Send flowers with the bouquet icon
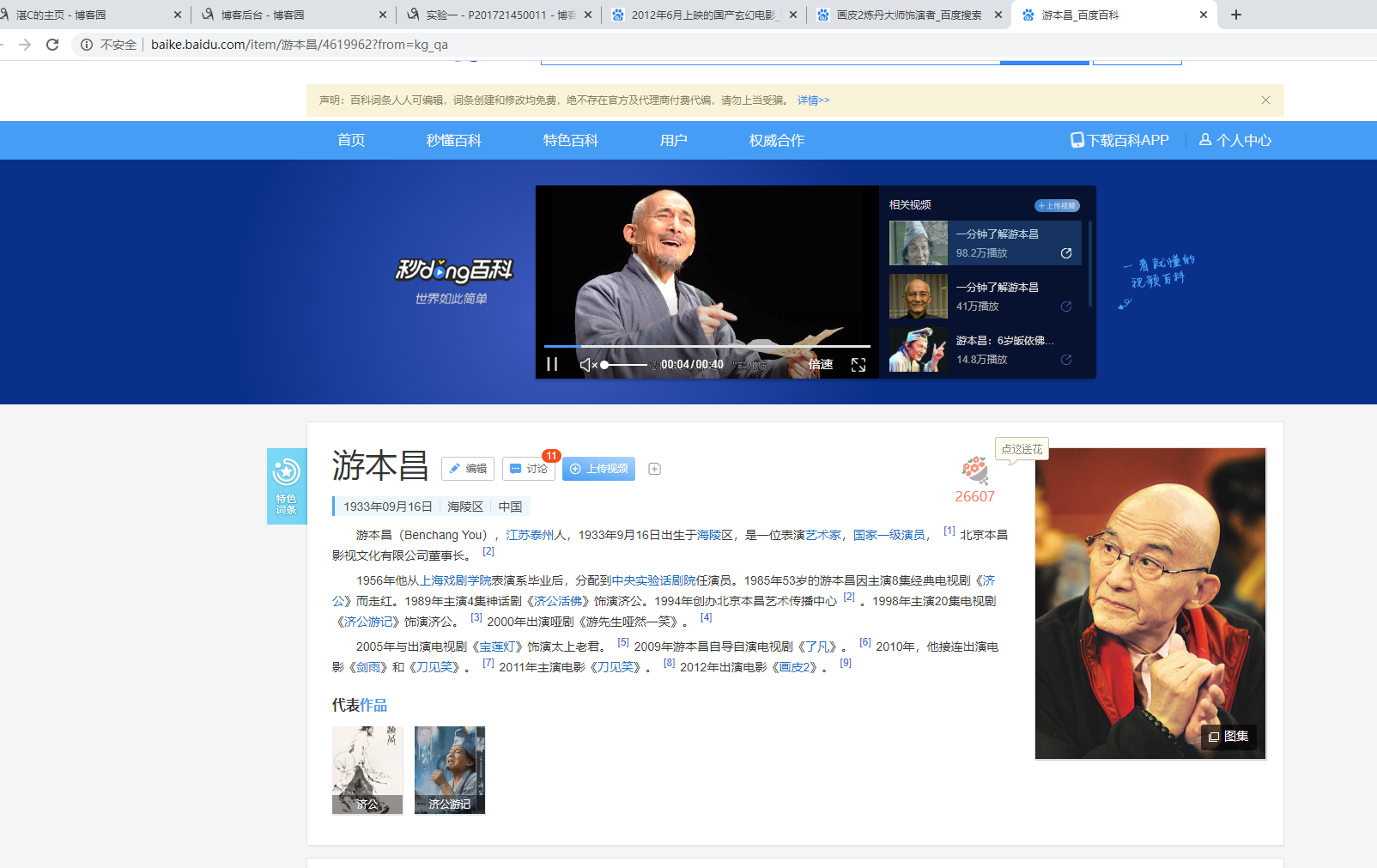This screenshot has height=868, width=1377. pos(974,470)
